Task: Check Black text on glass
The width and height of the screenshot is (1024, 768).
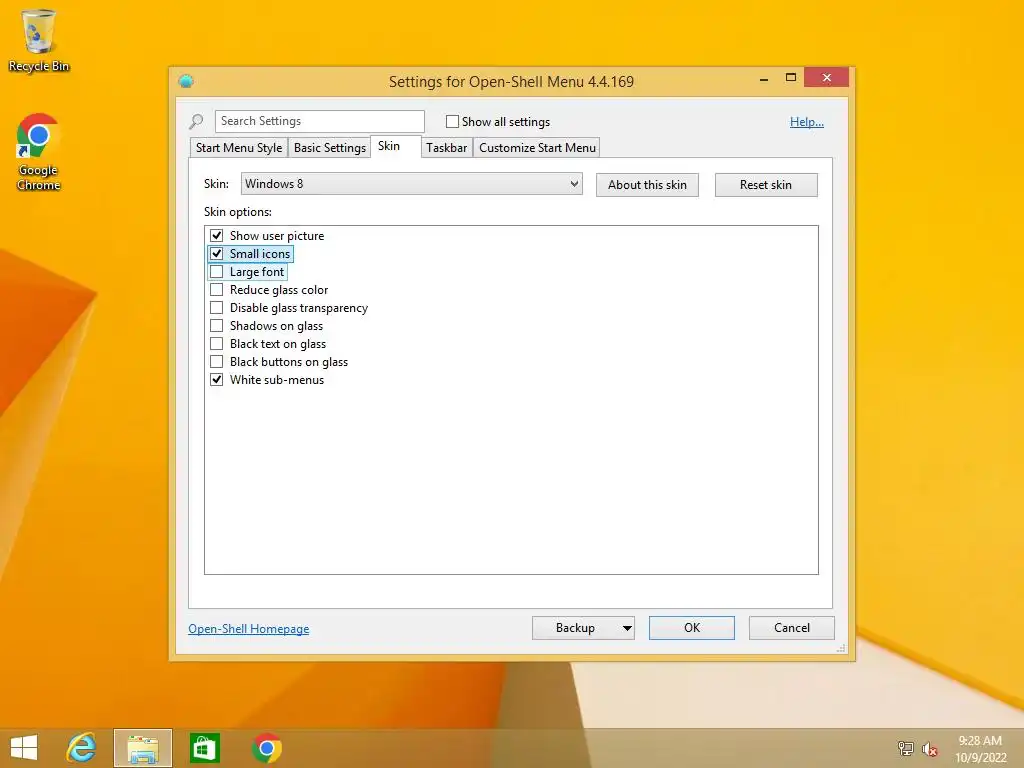Action: coord(217,344)
